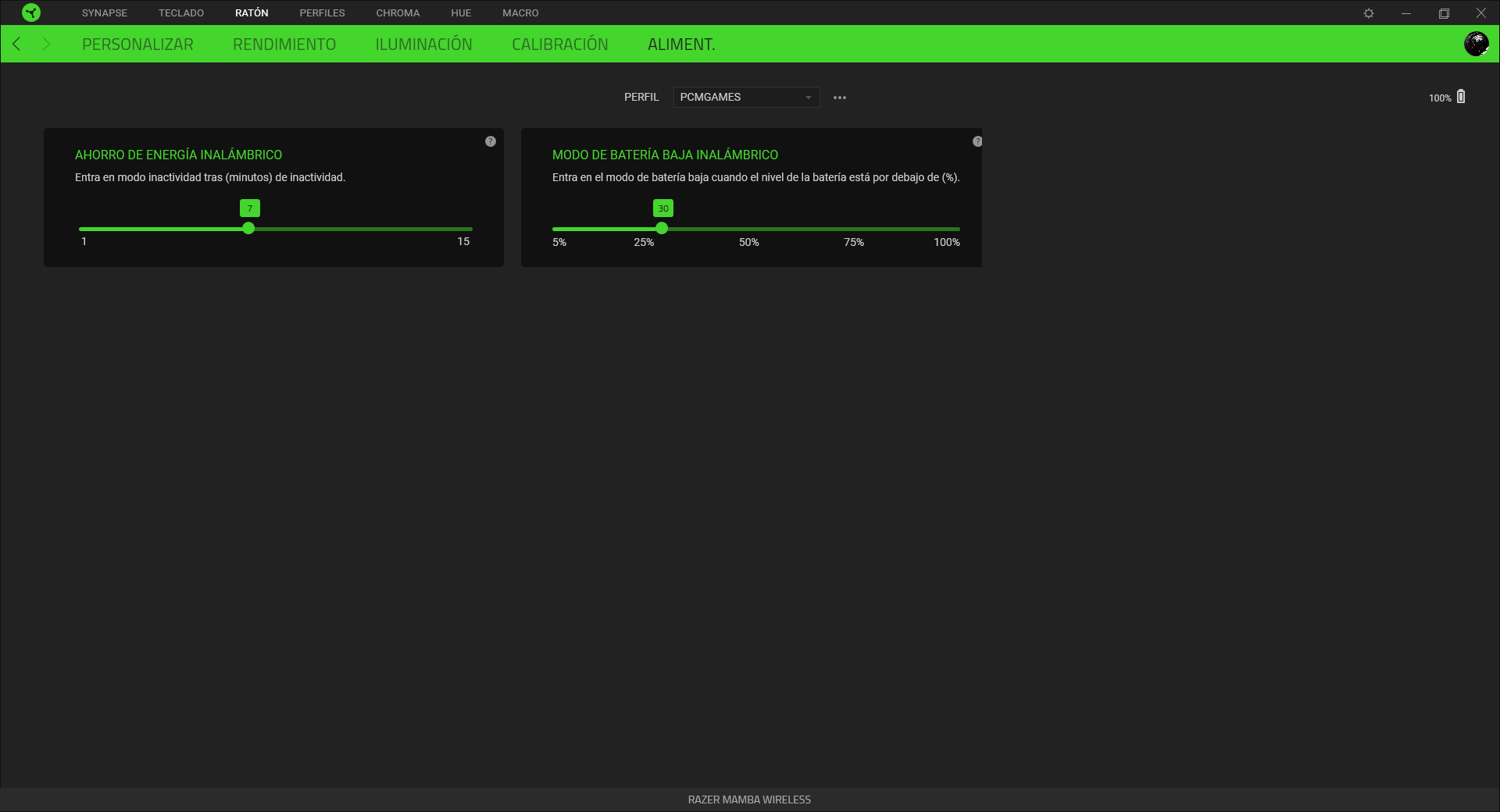Expand the PCMGAMES profile dropdown
Image resolution: width=1500 pixels, height=812 pixels.
pos(746,97)
